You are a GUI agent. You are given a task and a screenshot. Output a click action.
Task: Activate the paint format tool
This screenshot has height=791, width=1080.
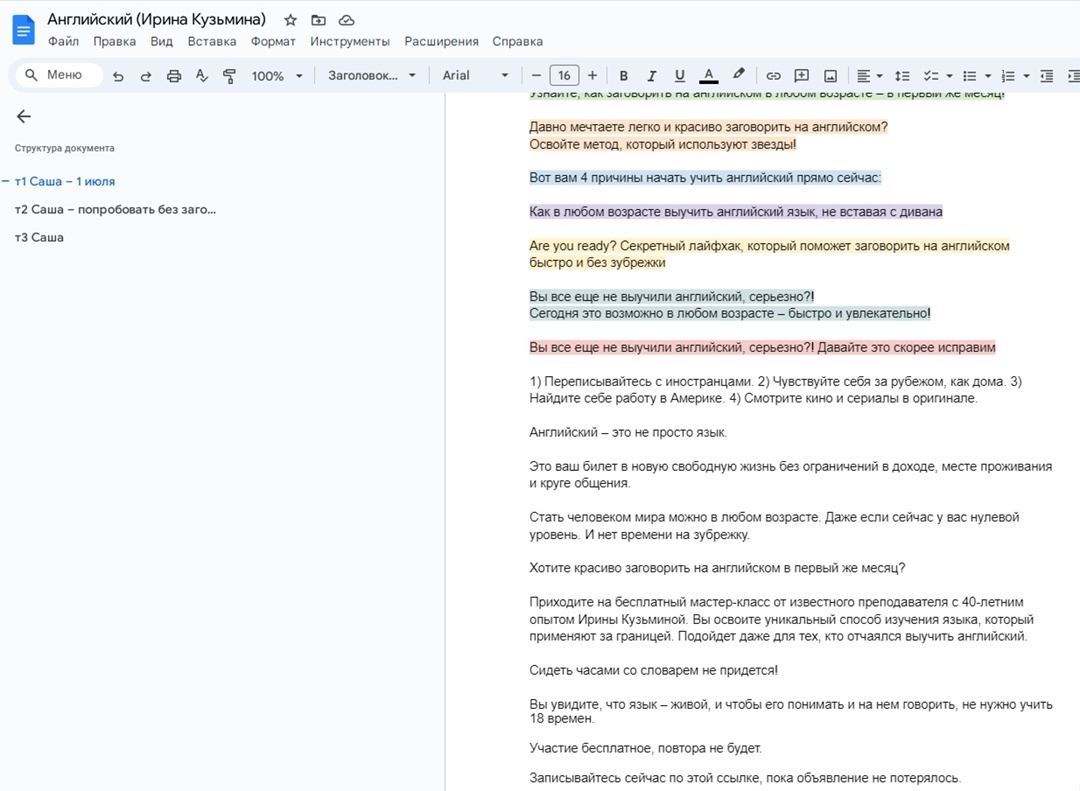coord(229,76)
